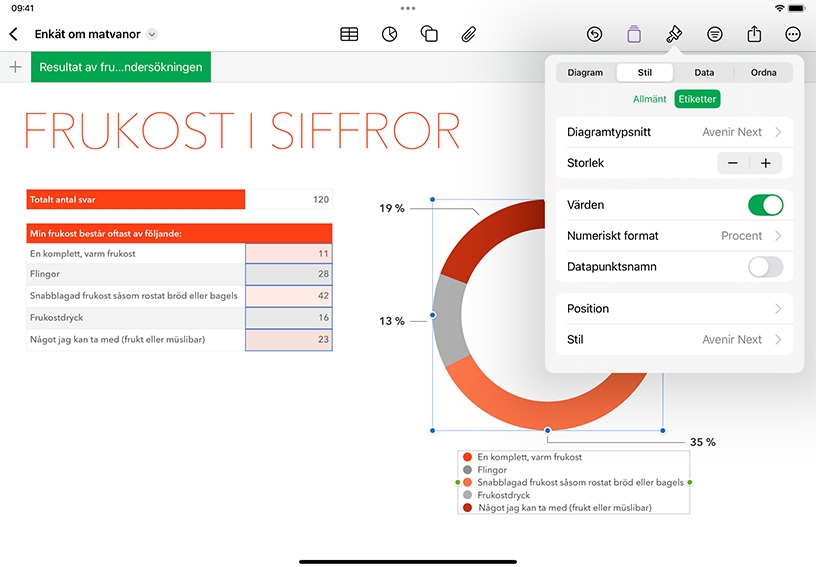Select the Snabblagad frukost table cell

pos(135,295)
